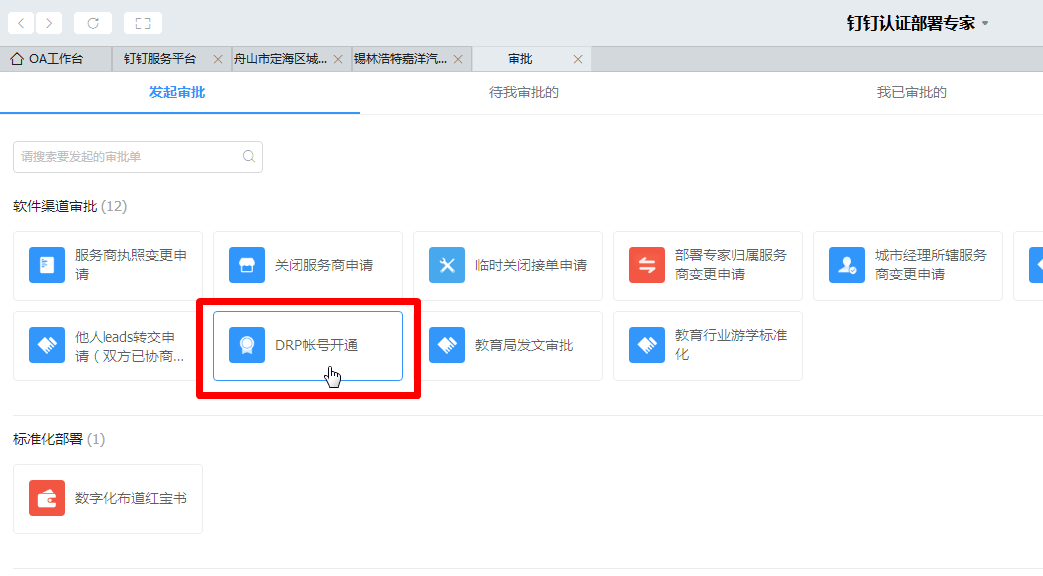Viewport: 1043px width, 576px height.
Task: Click the 教育行业游学标准化 tag icon
Action: (647, 345)
